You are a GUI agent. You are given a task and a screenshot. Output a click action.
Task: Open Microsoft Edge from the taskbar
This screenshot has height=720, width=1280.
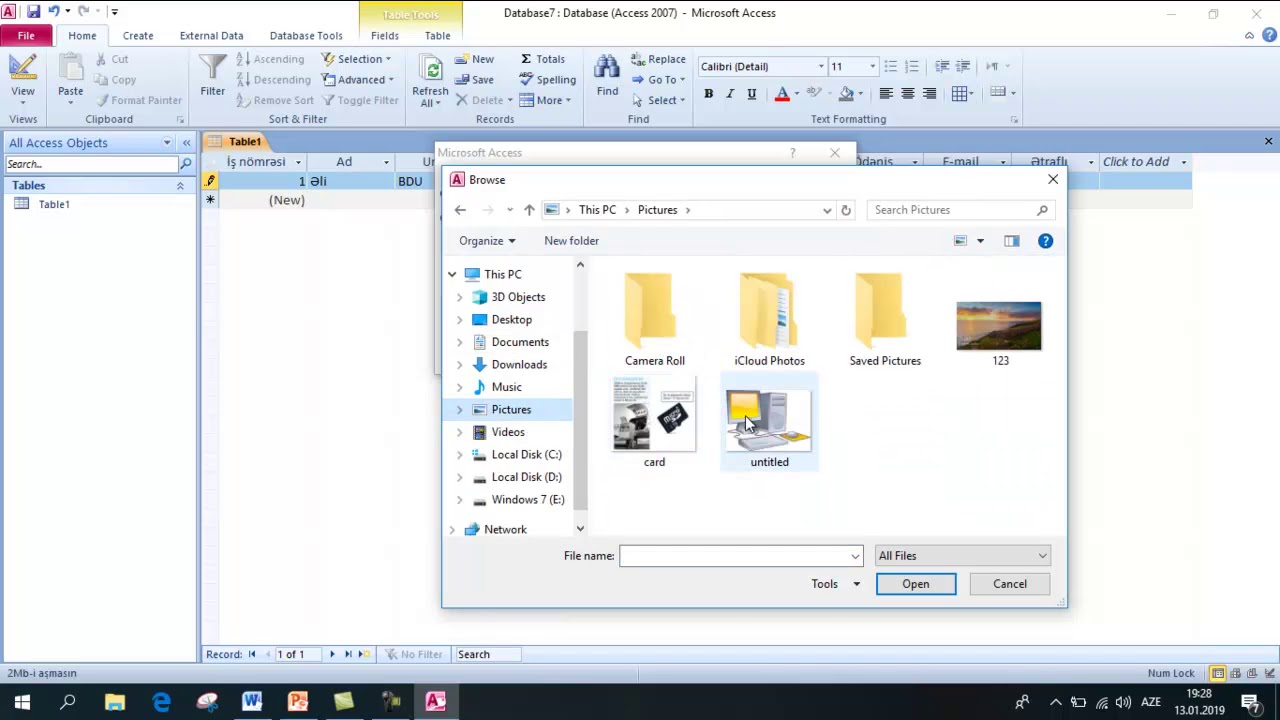[x=161, y=702]
